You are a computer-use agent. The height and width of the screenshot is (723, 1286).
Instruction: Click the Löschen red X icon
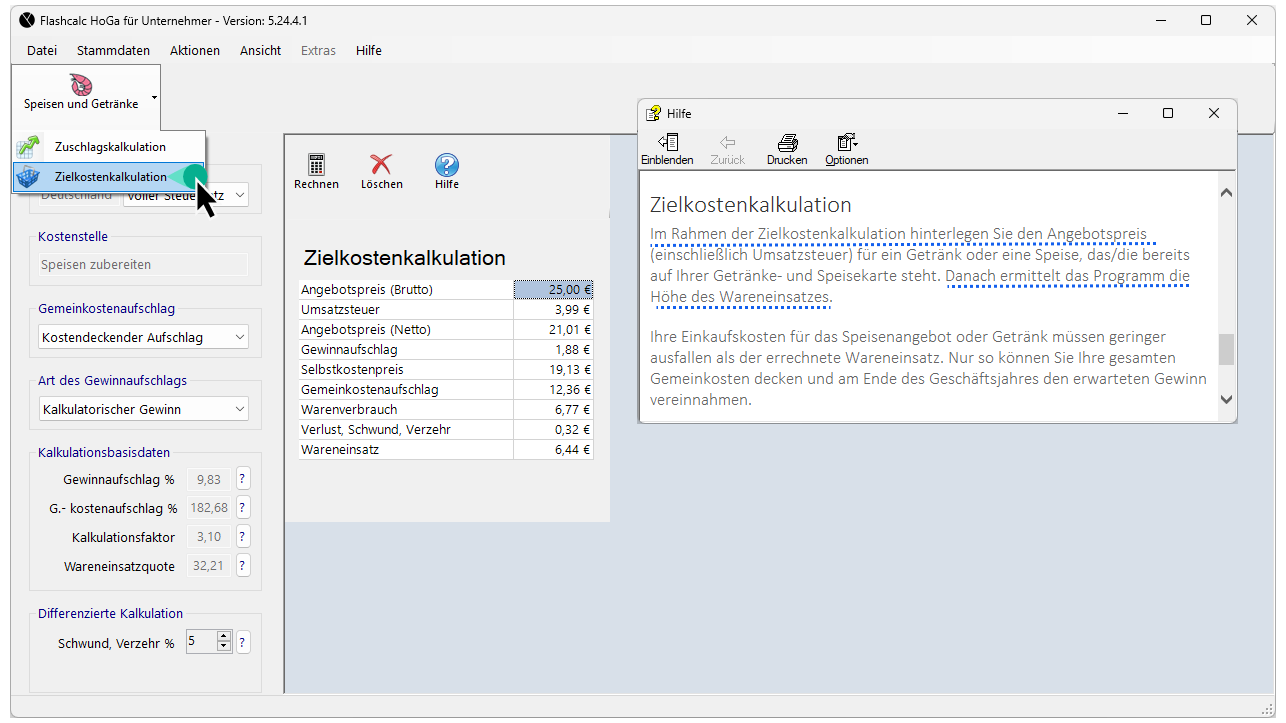(x=381, y=166)
